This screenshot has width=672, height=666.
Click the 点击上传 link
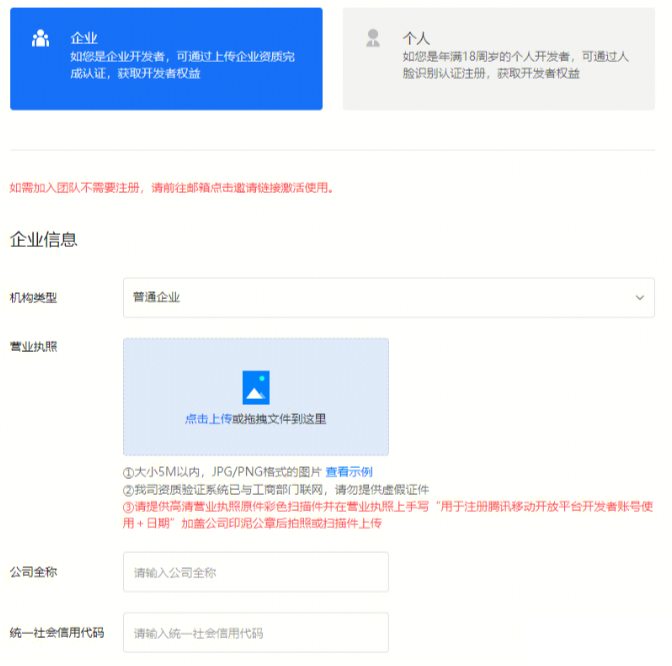(x=208, y=419)
